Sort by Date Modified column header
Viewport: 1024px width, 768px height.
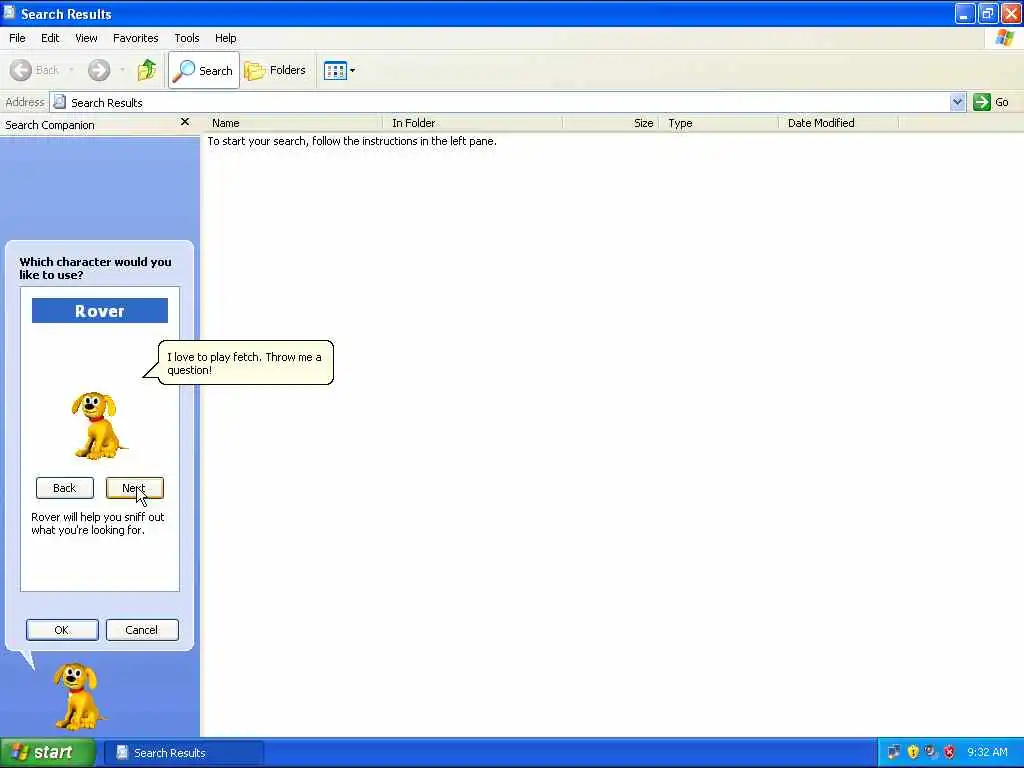(839, 123)
